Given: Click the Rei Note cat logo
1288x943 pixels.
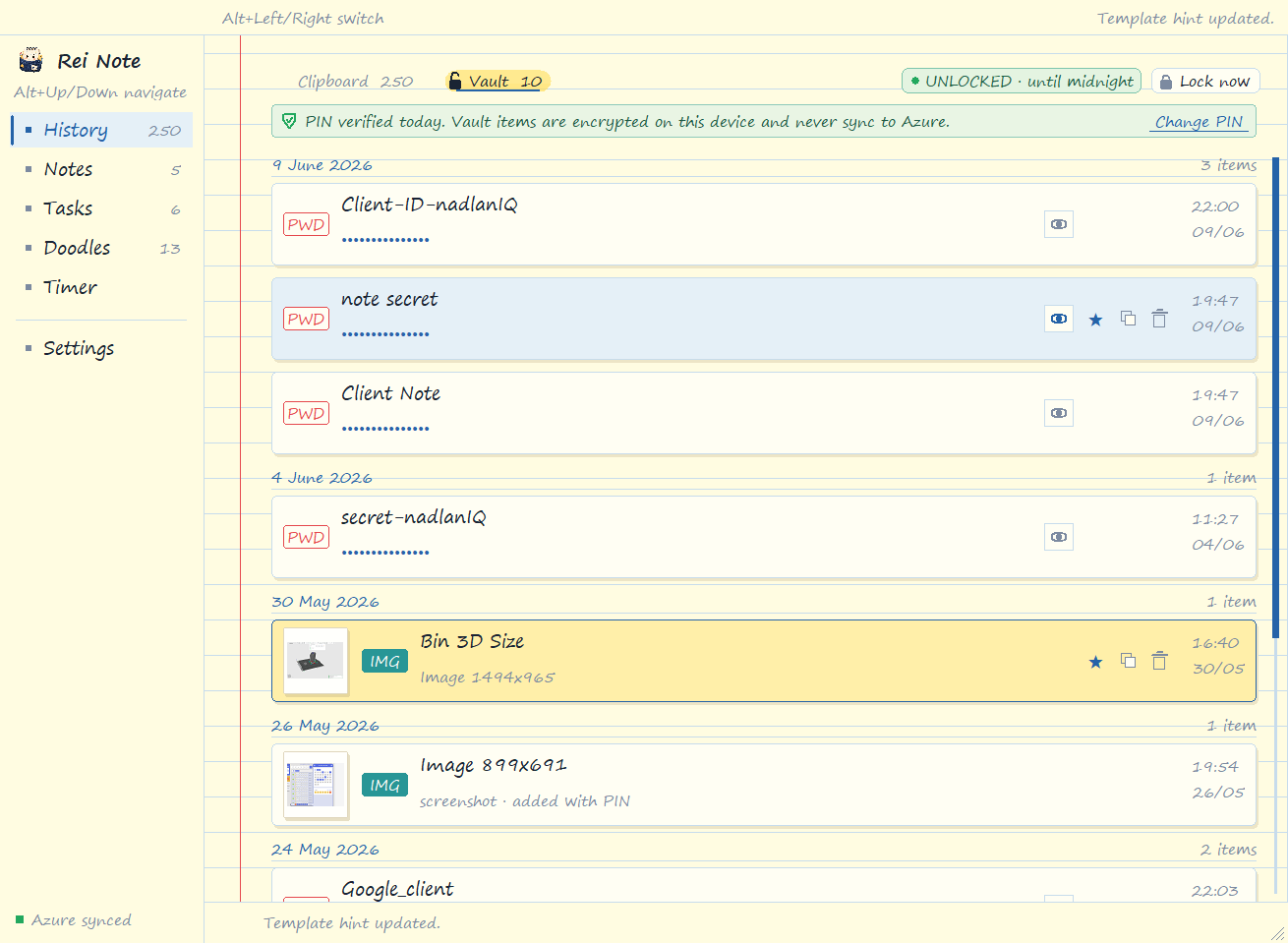Looking at the screenshot, I should click(x=31, y=60).
